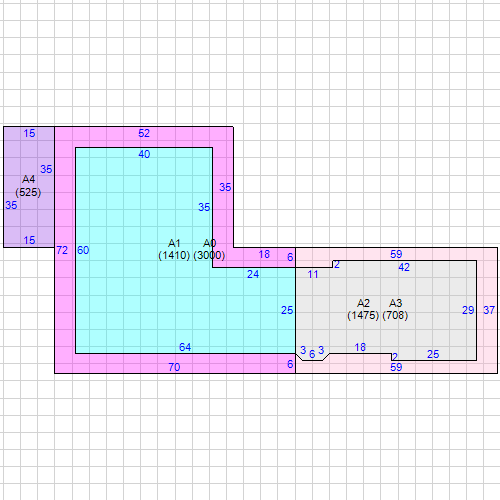The image size is (500, 500).
Task: Select the 11 dimension label
Action: 313,274
